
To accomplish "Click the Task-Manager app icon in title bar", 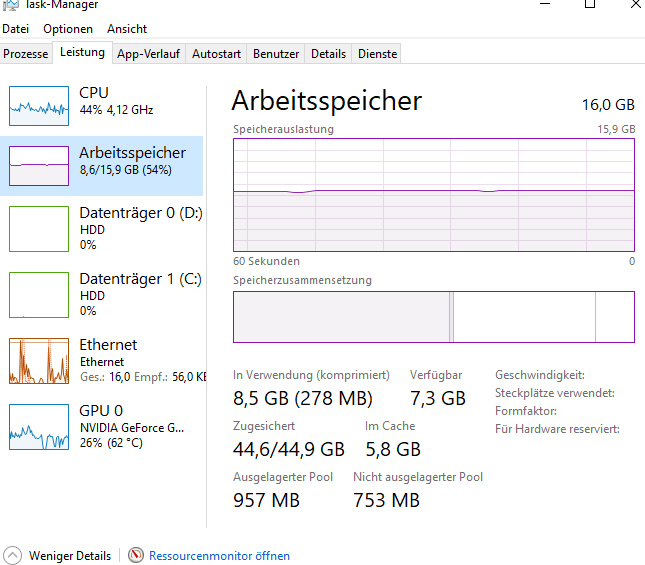I will click(x=11, y=5).
